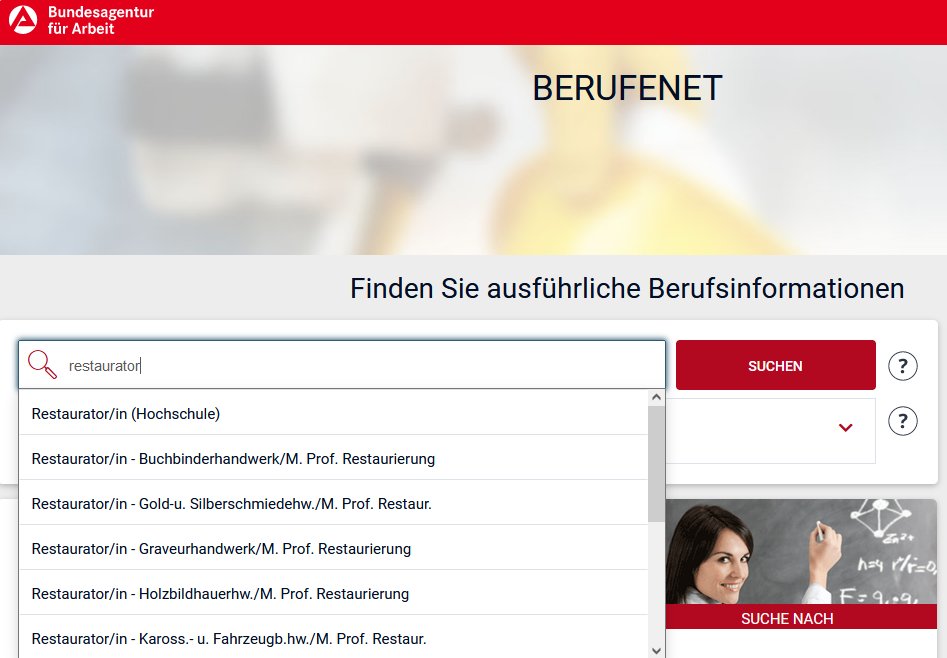Select Restaurator/in (Hochschule) suggestion

point(333,413)
